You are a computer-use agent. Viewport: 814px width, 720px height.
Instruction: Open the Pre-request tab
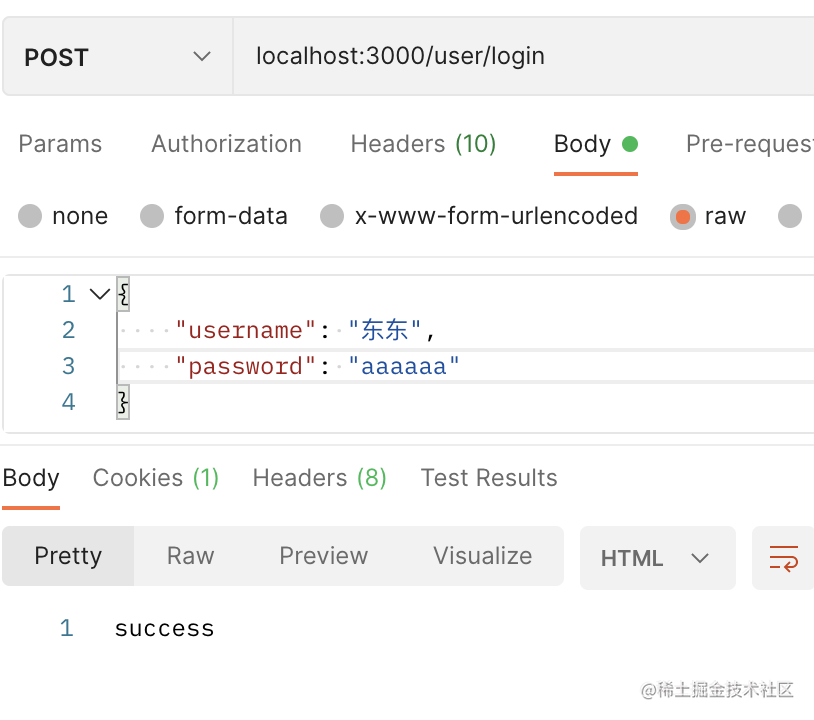(x=748, y=144)
